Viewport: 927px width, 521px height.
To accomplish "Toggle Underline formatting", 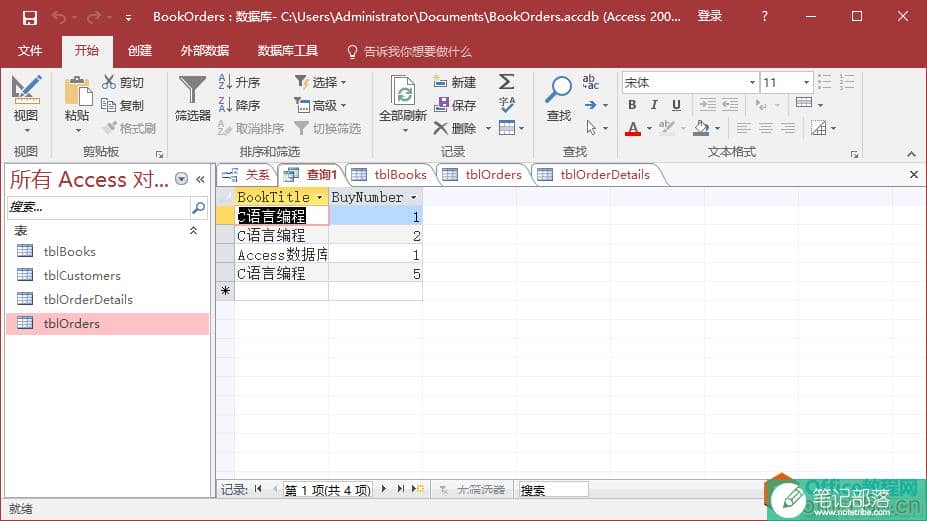I will (676, 105).
